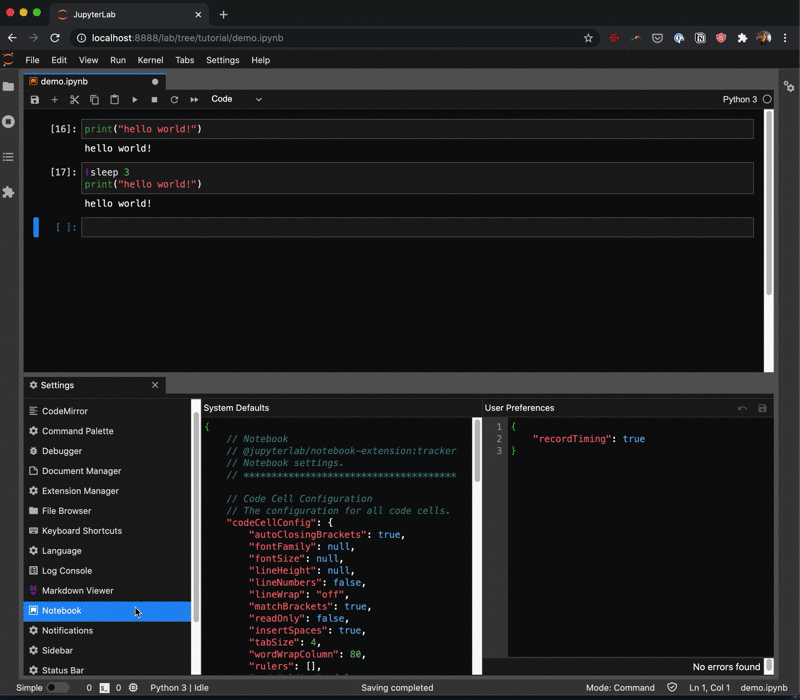Interrupt the kernel with the stop icon
This screenshot has width=800, height=700.
pos(154,100)
